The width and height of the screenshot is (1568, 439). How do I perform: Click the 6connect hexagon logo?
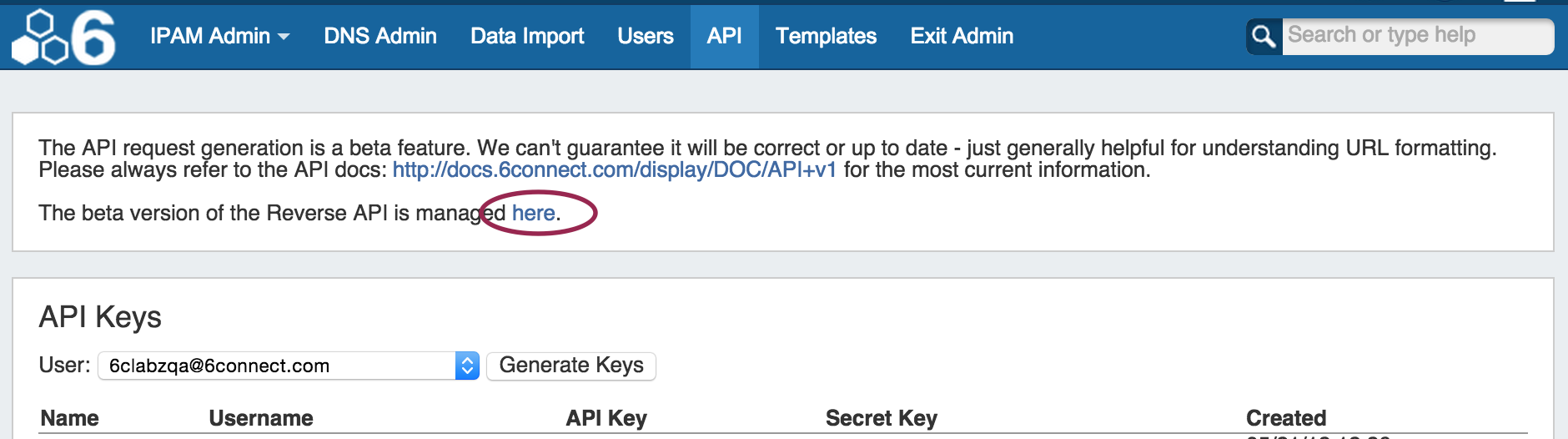(x=63, y=37)
